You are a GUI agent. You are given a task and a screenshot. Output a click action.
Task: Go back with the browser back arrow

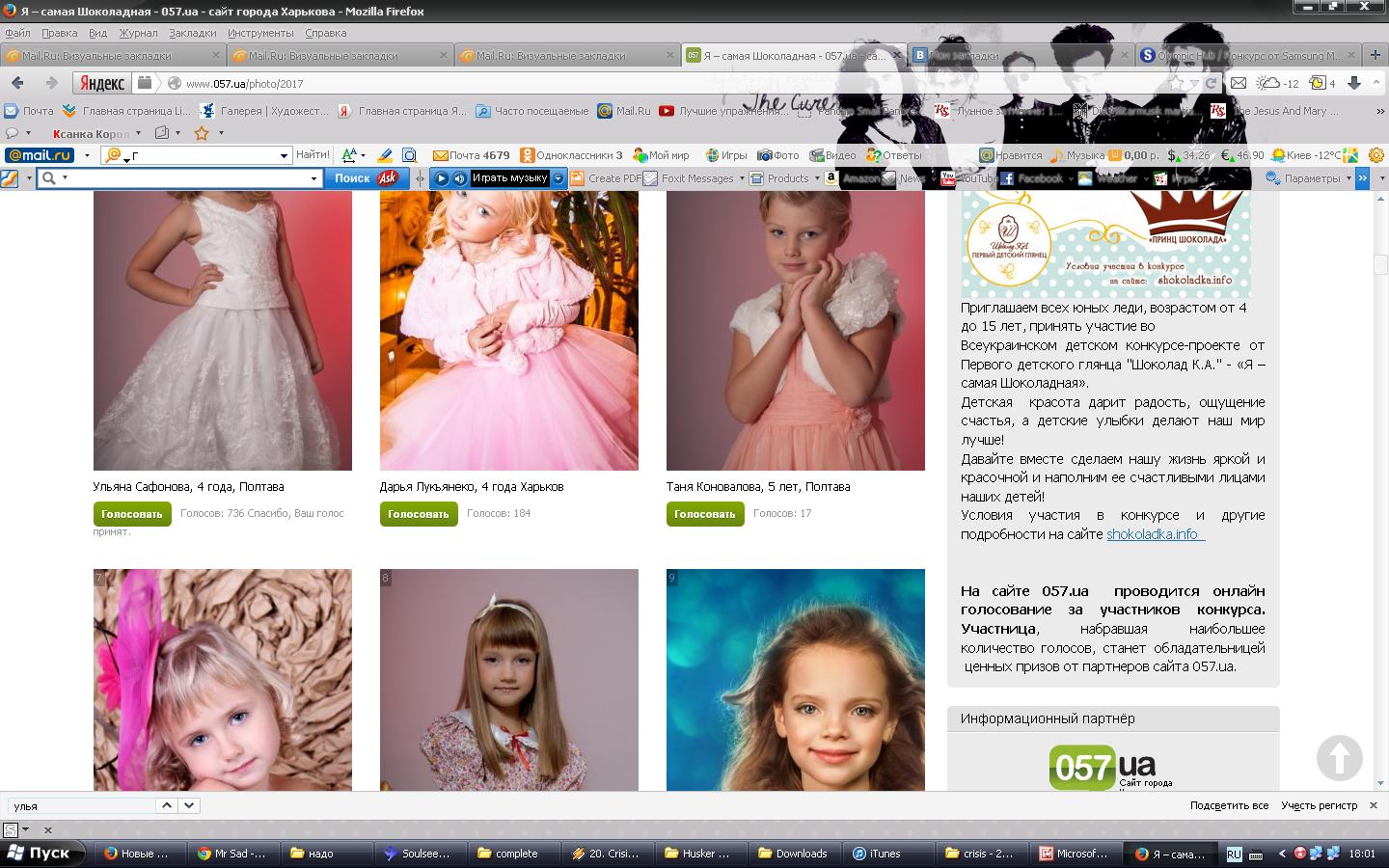[17, 83]
